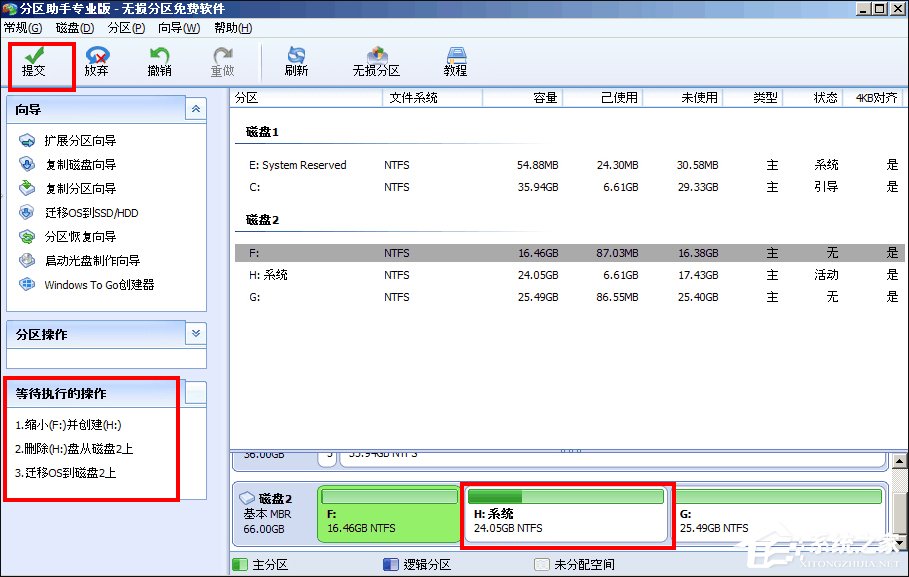Select the G: 25.49GB partition block
The width and height of the screenshot is (909, 577).
click(780, 515)
